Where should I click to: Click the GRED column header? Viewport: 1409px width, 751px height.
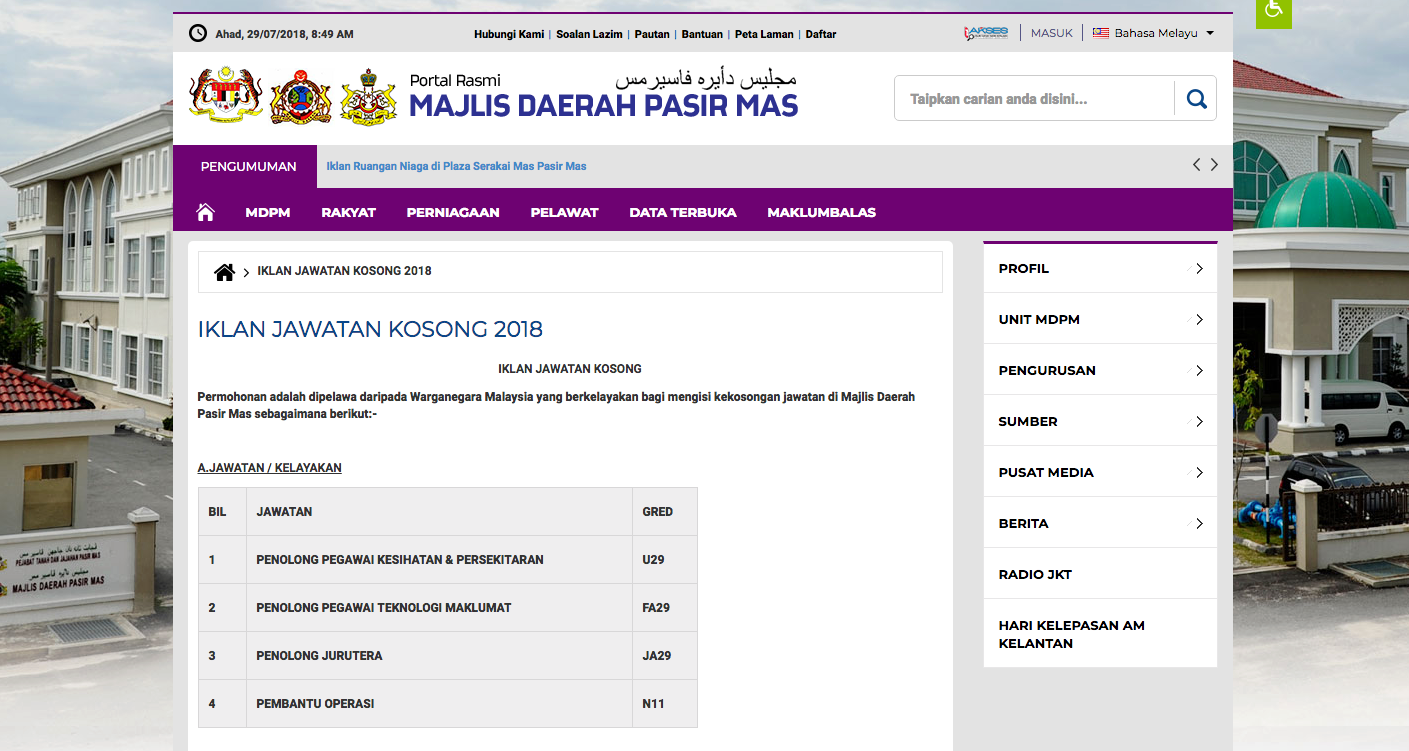[x=665, y=512]
